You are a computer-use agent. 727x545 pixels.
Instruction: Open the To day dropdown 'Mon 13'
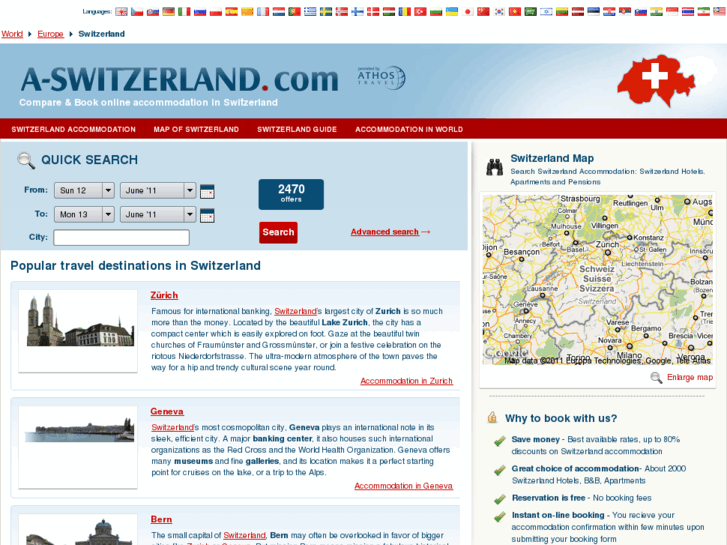pyautogui.click(x=84, y=214)
